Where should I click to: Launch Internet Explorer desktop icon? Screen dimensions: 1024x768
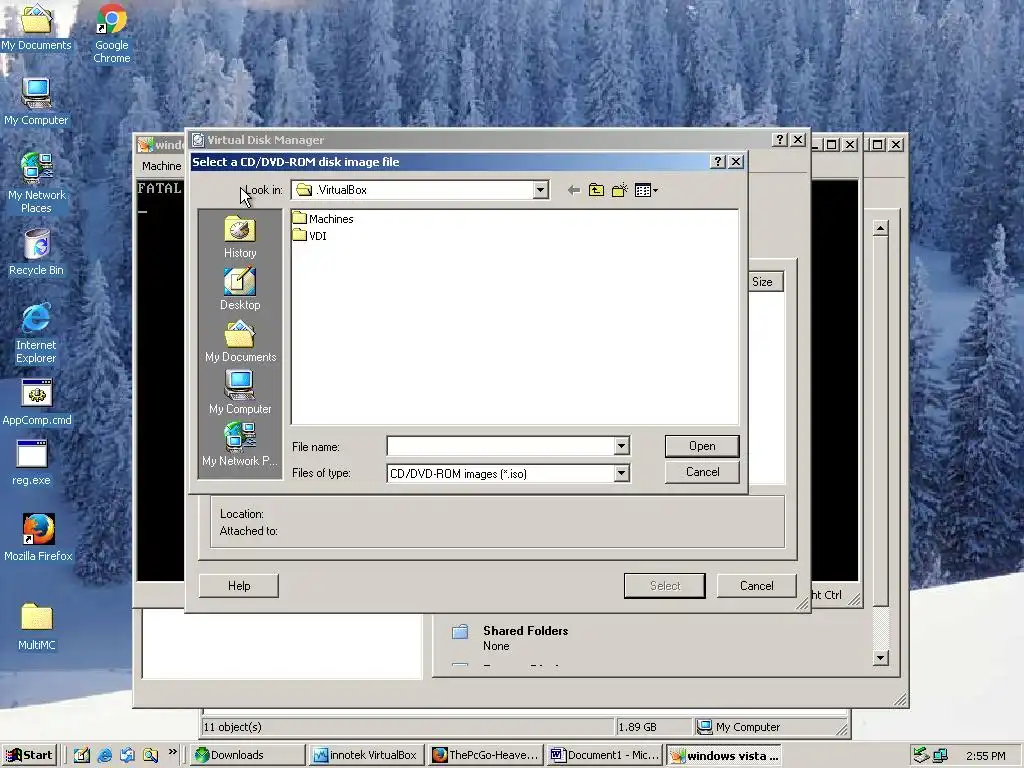(x=36, y=332)
